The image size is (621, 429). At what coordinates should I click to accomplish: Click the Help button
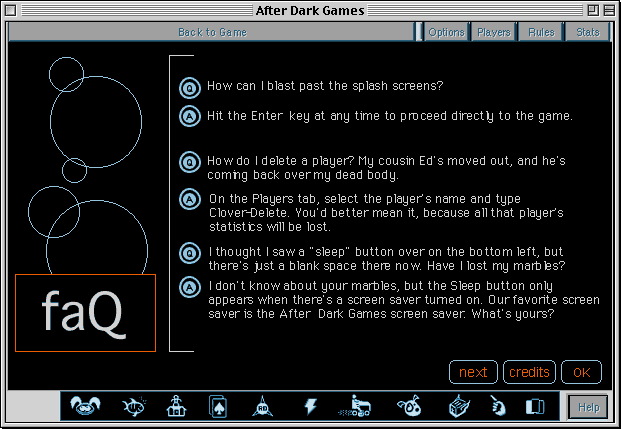(x=588, y=407)
